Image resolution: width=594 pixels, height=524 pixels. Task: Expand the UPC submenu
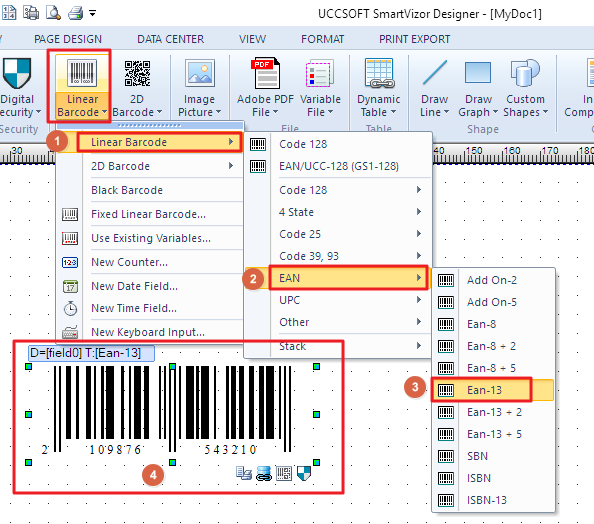338,300
